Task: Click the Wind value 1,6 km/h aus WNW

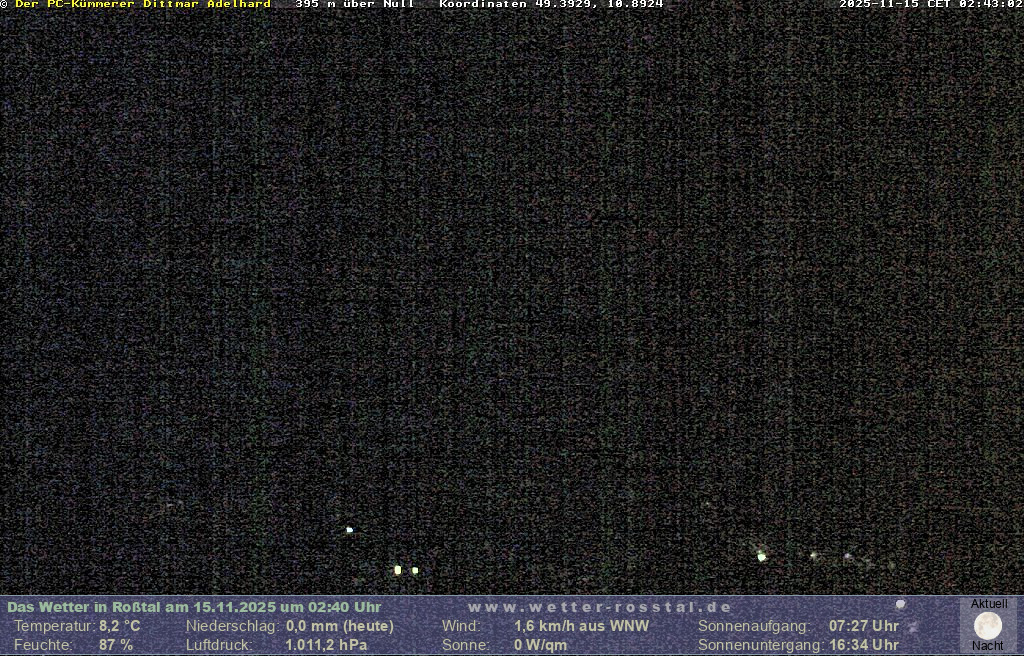Action: [581, 626]
